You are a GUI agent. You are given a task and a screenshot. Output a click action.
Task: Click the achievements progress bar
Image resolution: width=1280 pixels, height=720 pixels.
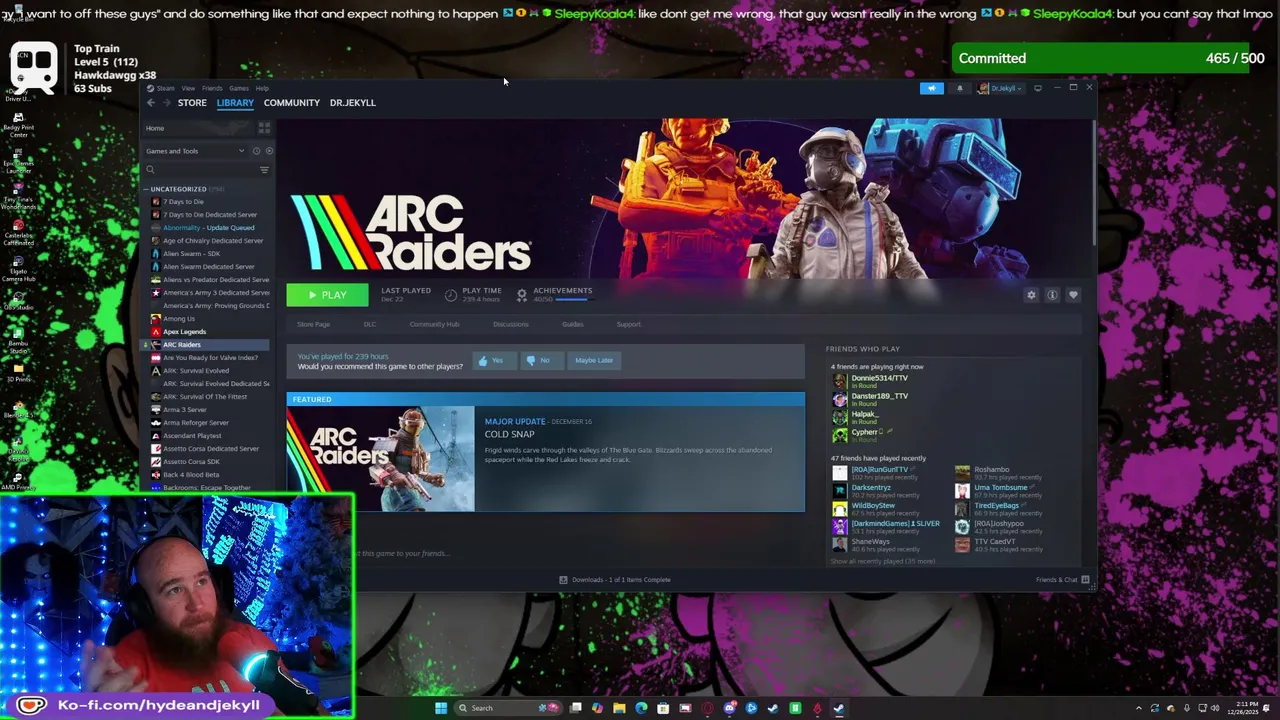pyautogui.click(x=573, y=299)
